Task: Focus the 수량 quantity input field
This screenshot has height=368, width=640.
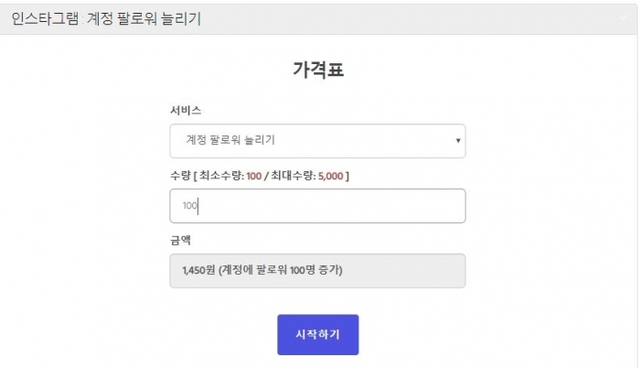Action: pyautogui.click(x=318, y=206)
